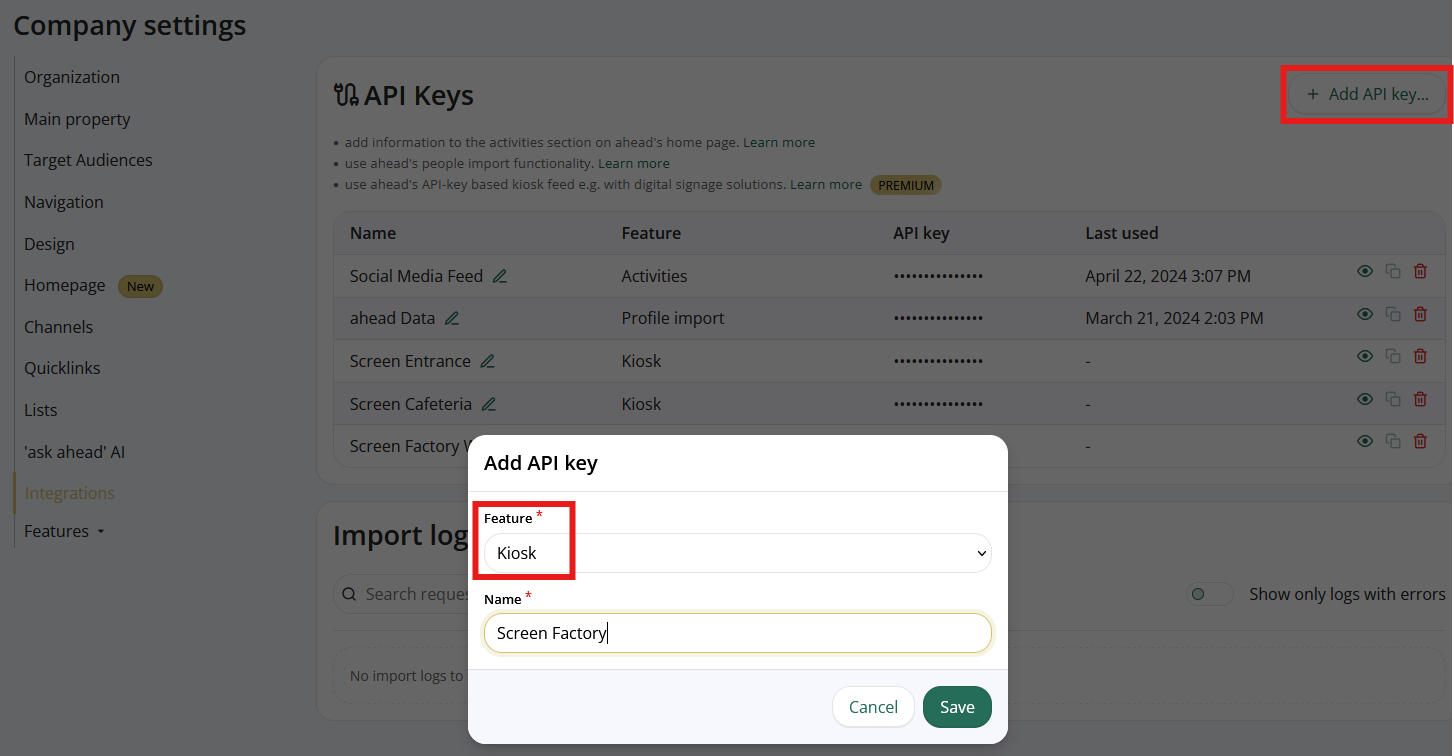Click the Name input field
The height and width of the screenshot is (756, 1454).
(x=737, y=633)
